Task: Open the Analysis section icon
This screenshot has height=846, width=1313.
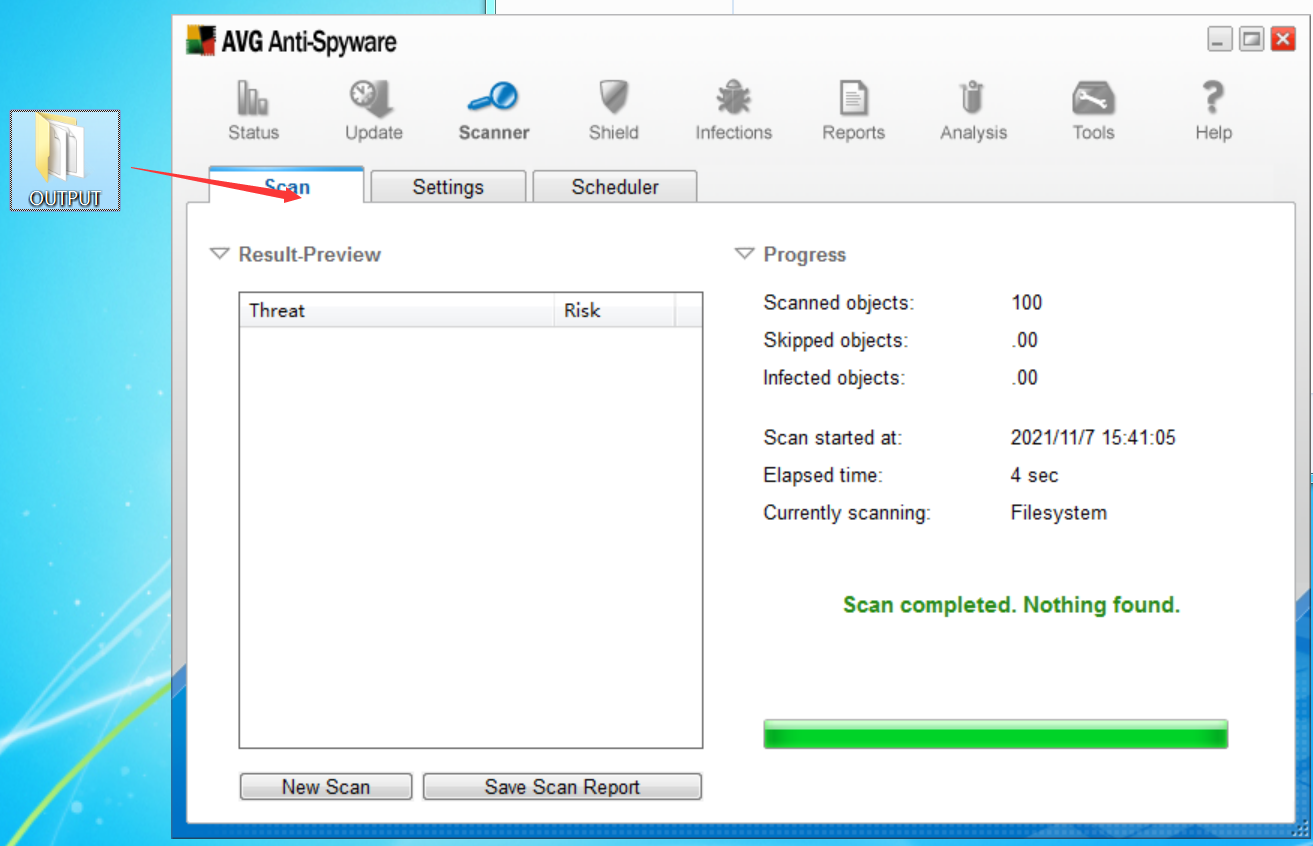Action: coord(973,98)
